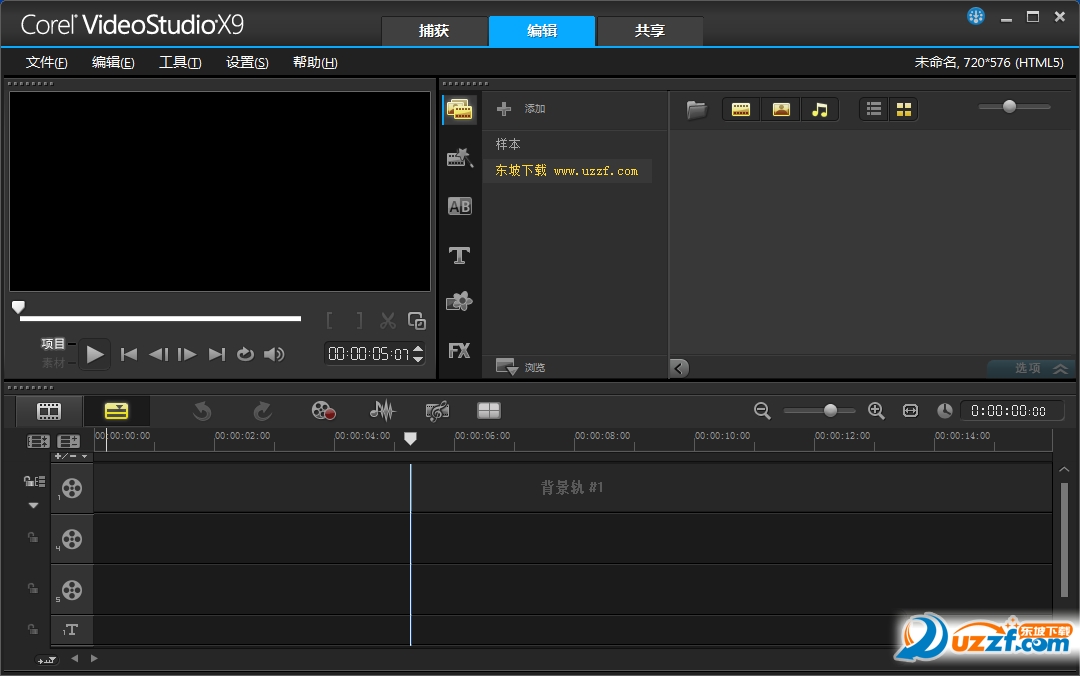Select the 样本 library folder
Image resolution: width=1080 pixels, height=676 pixels.
point(508,144)
